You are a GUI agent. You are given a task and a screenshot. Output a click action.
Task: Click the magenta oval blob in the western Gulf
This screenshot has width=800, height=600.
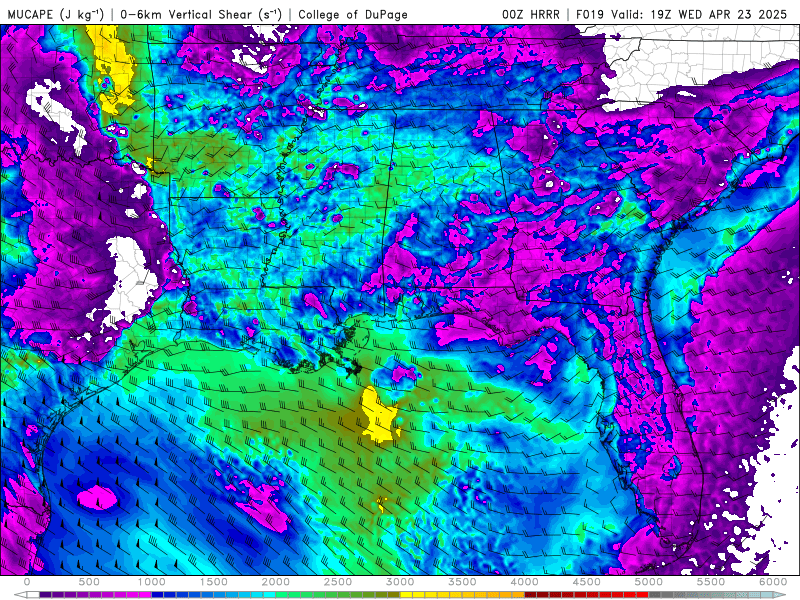(x=97, y=497)
